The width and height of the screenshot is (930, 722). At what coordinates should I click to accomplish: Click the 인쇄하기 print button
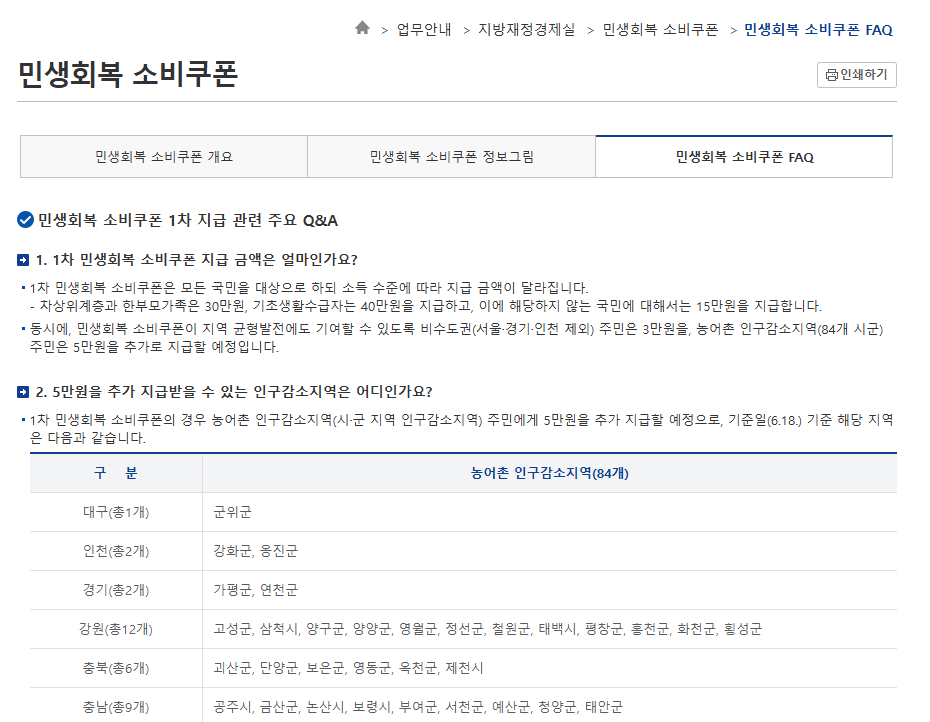(856, 75)
